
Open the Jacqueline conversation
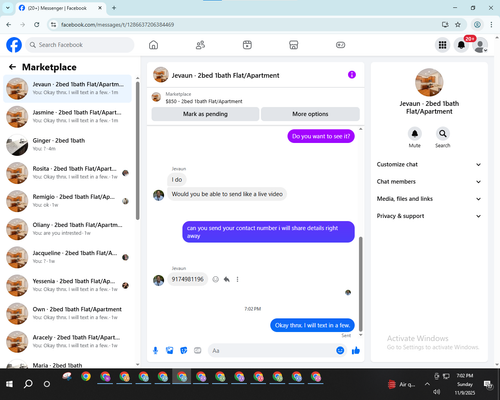point(67,257)
